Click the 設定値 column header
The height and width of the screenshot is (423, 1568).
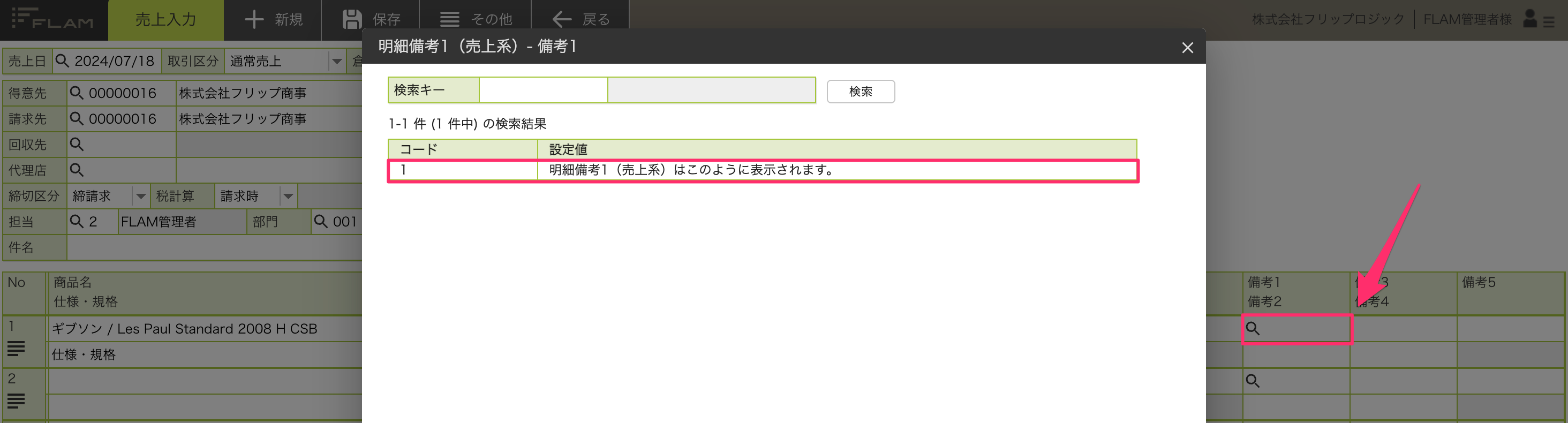tap(837, 149)
